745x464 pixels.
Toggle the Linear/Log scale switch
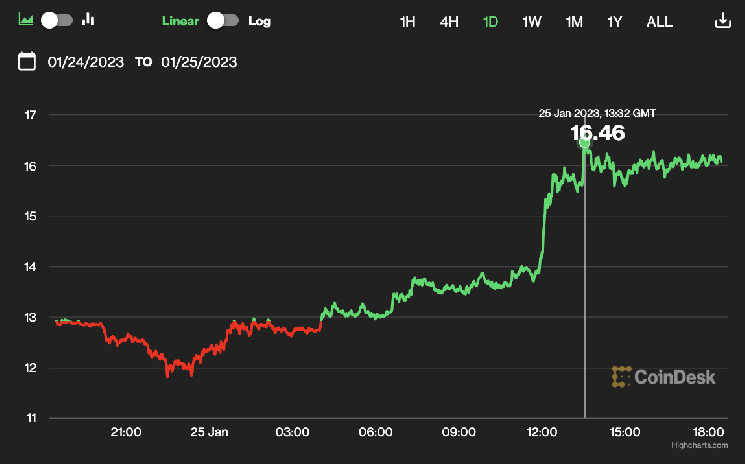[x=223, y=20]
